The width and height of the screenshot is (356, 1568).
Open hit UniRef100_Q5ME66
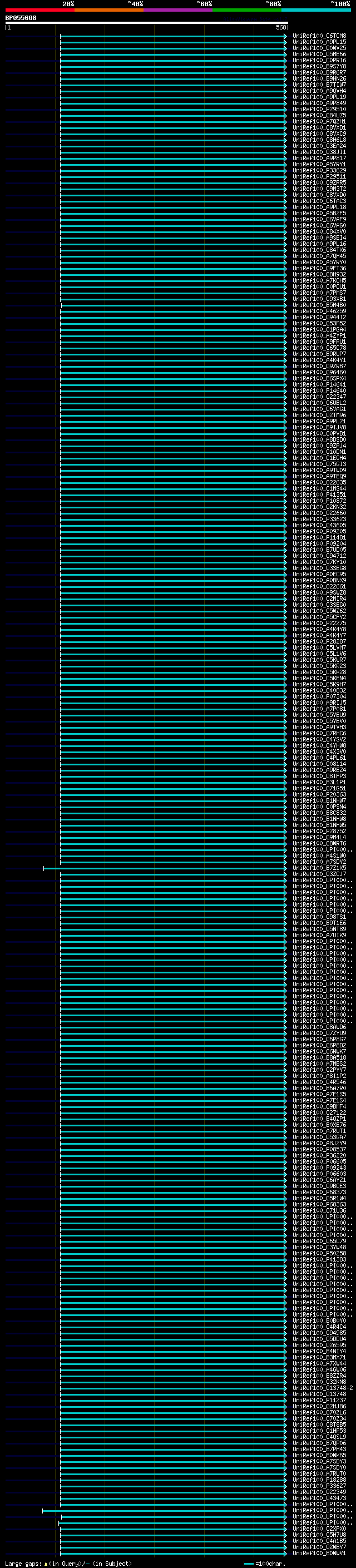[319, 54]
